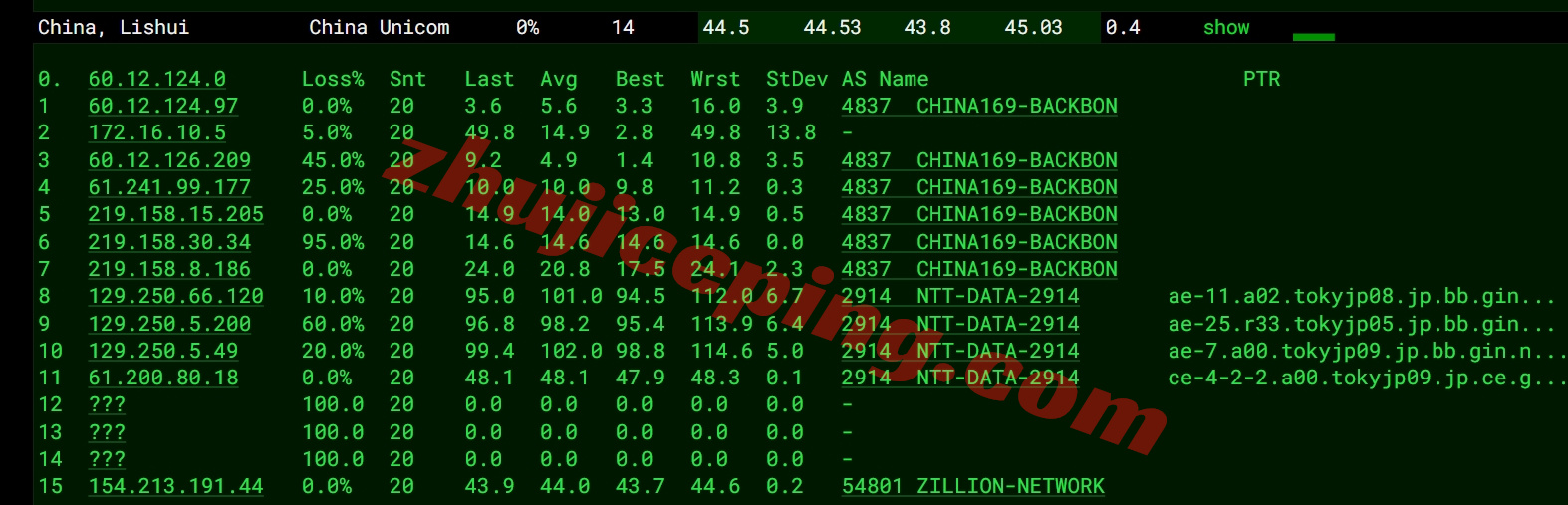Click the Snt column header

pos(407,79)
